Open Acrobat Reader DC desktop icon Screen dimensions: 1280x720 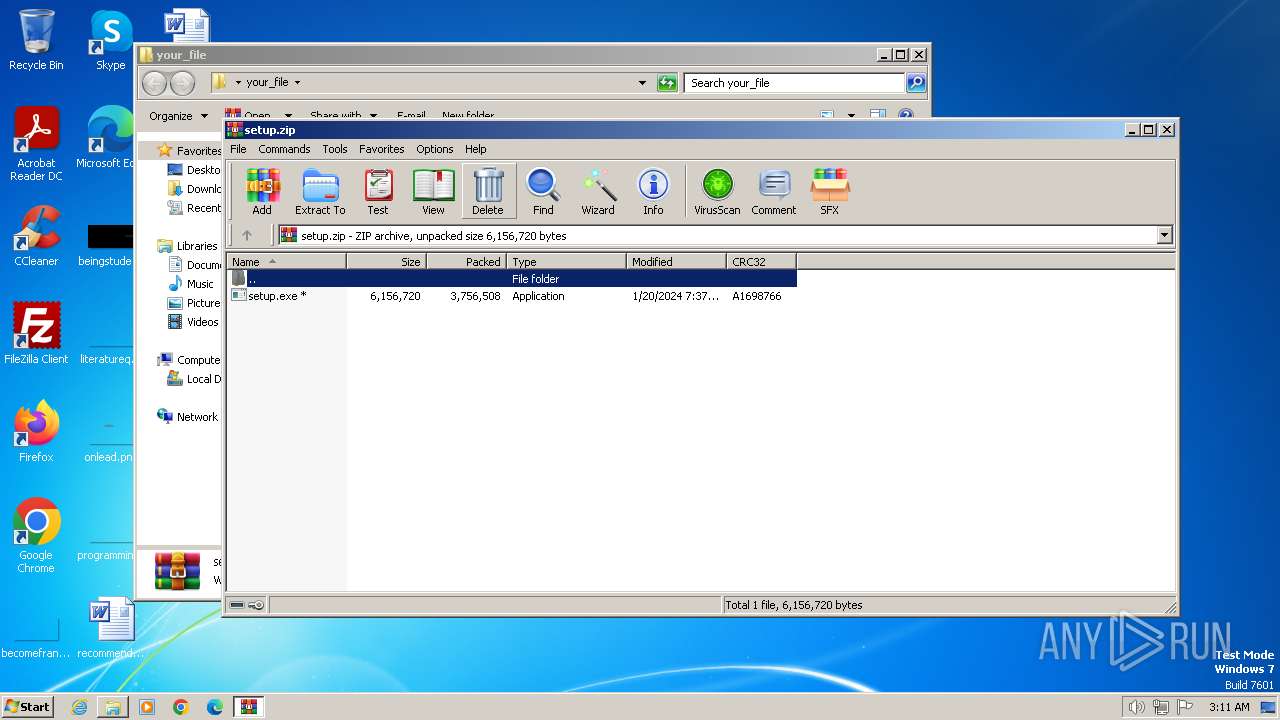pyautogui.click(x=36, y=145)
